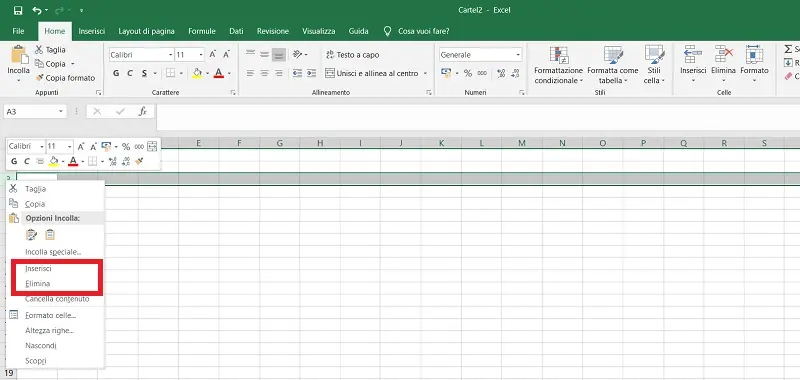Click the ribbon text orientation icon
The image size is (800, 380).
pos(297,54)
